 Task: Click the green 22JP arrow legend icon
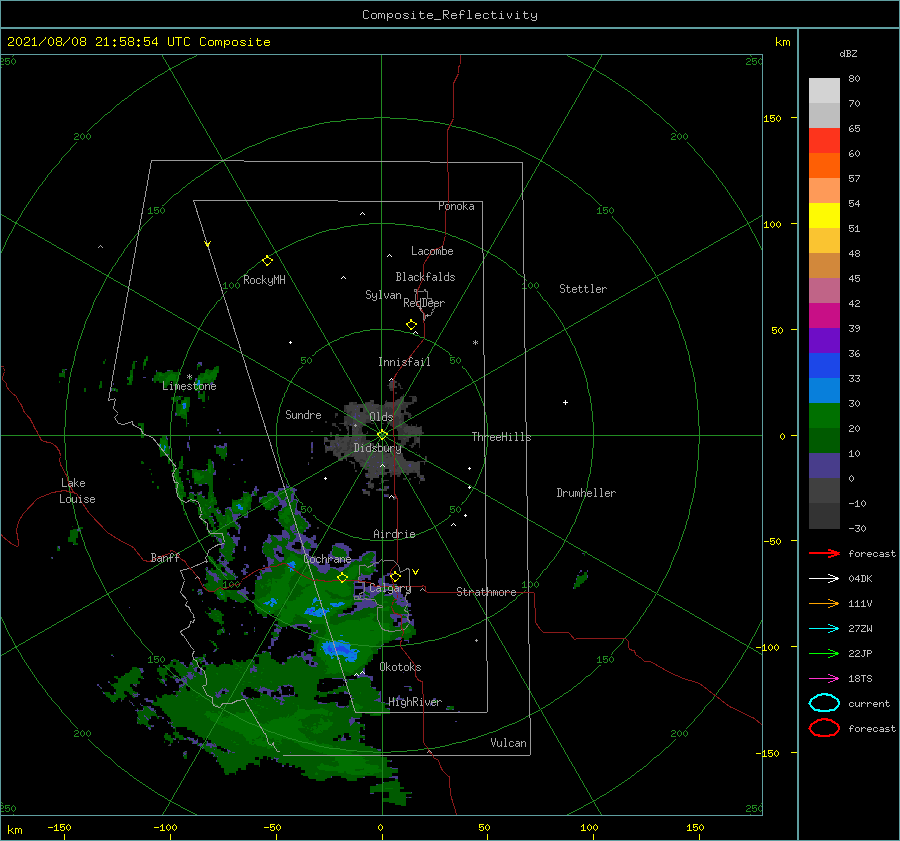[824, 653]
